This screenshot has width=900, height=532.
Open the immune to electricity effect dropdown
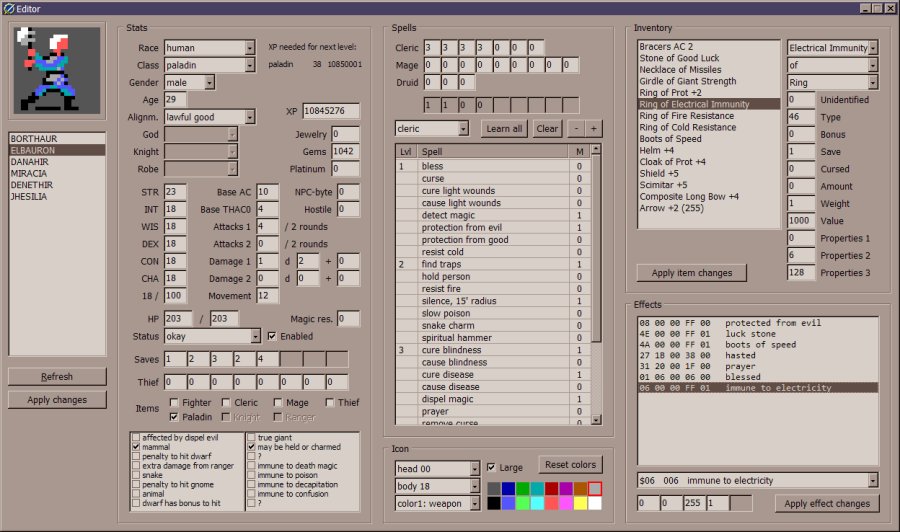[872, 480]
